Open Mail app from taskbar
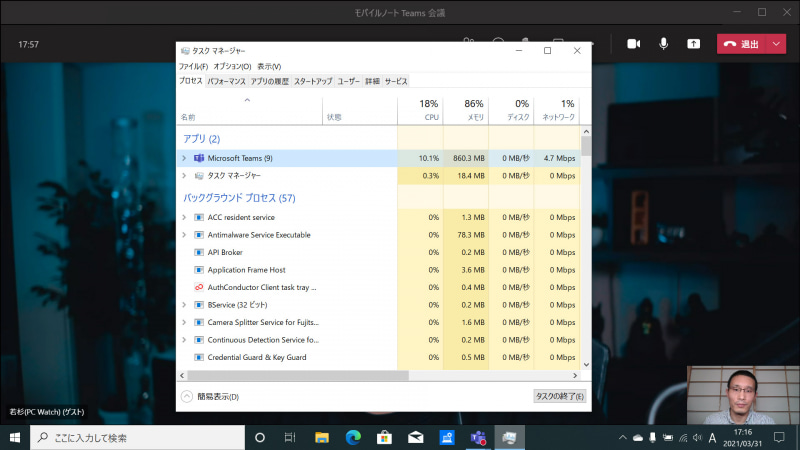This screenshot has height=450, width=800. pyautogui.click(x=415, y=438)
